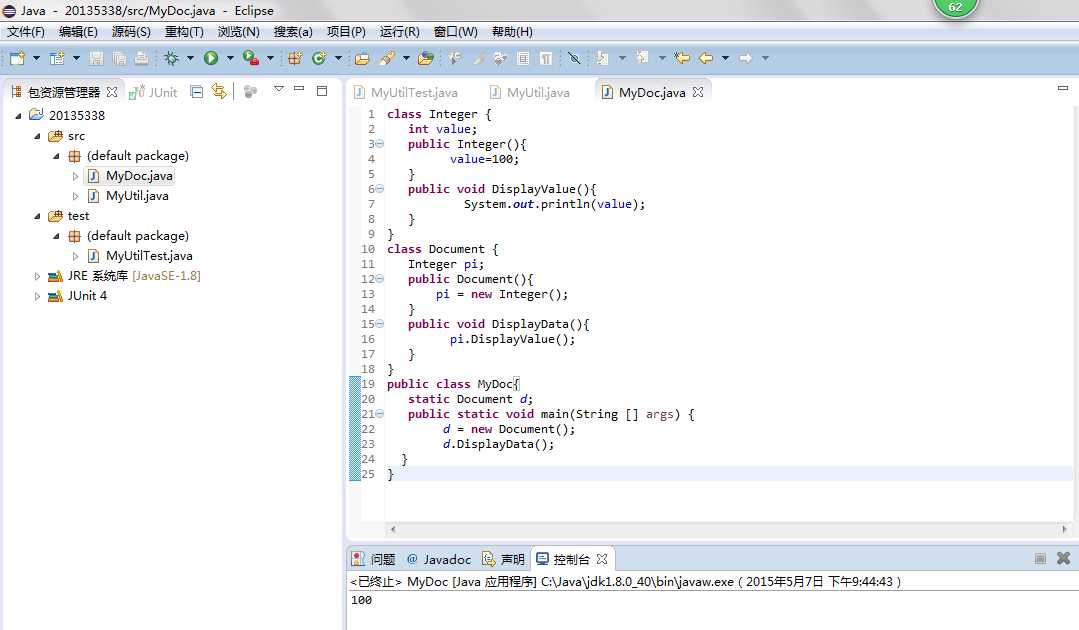Click the console Terminate square icon
This screenshot has width=1079, height=630.
pos(1040,558)
